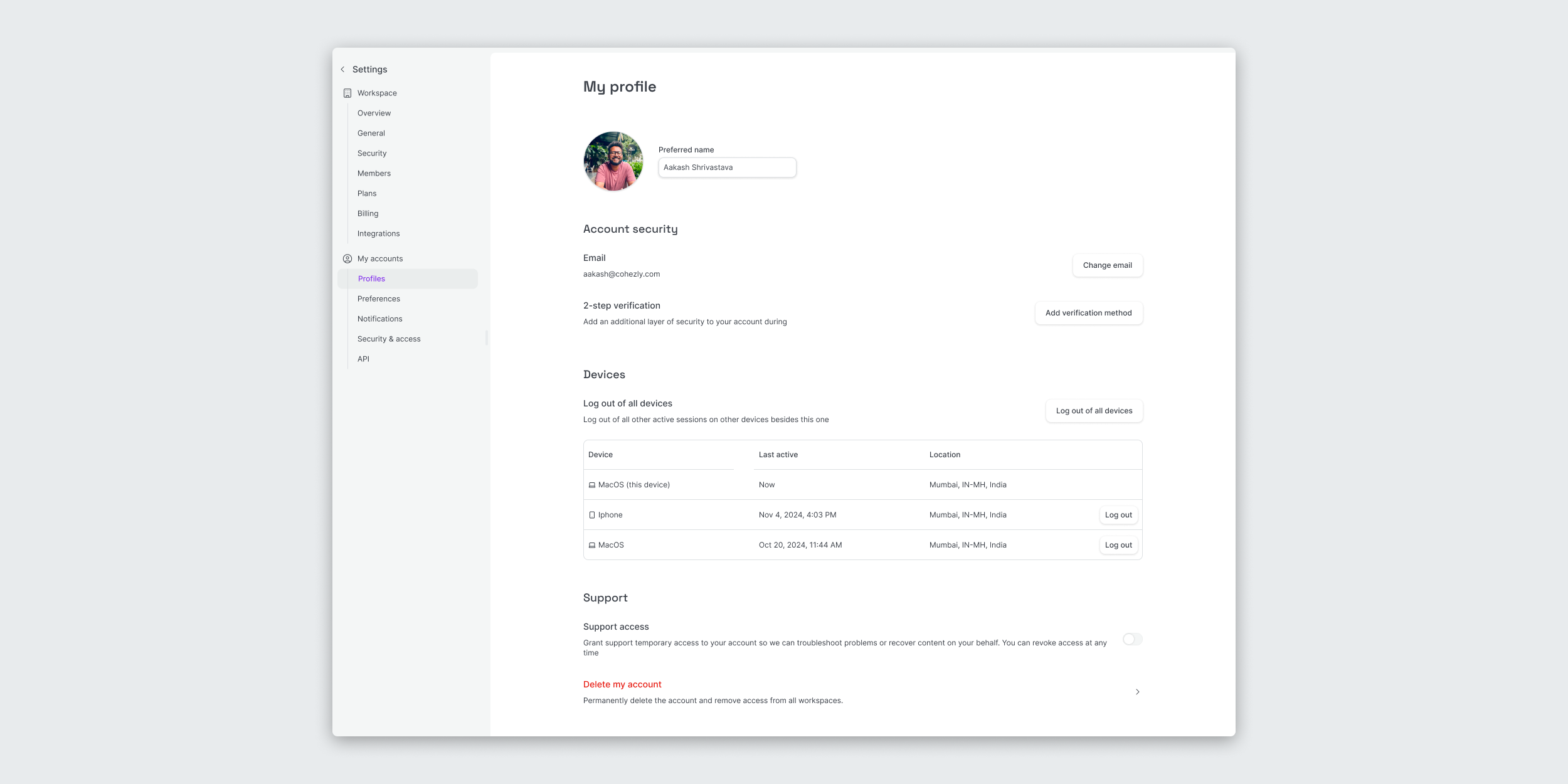Screen dimensions: 1568x784
Task: Click the Workspace icon in the sidebar
Action: (x=347, y=93)
